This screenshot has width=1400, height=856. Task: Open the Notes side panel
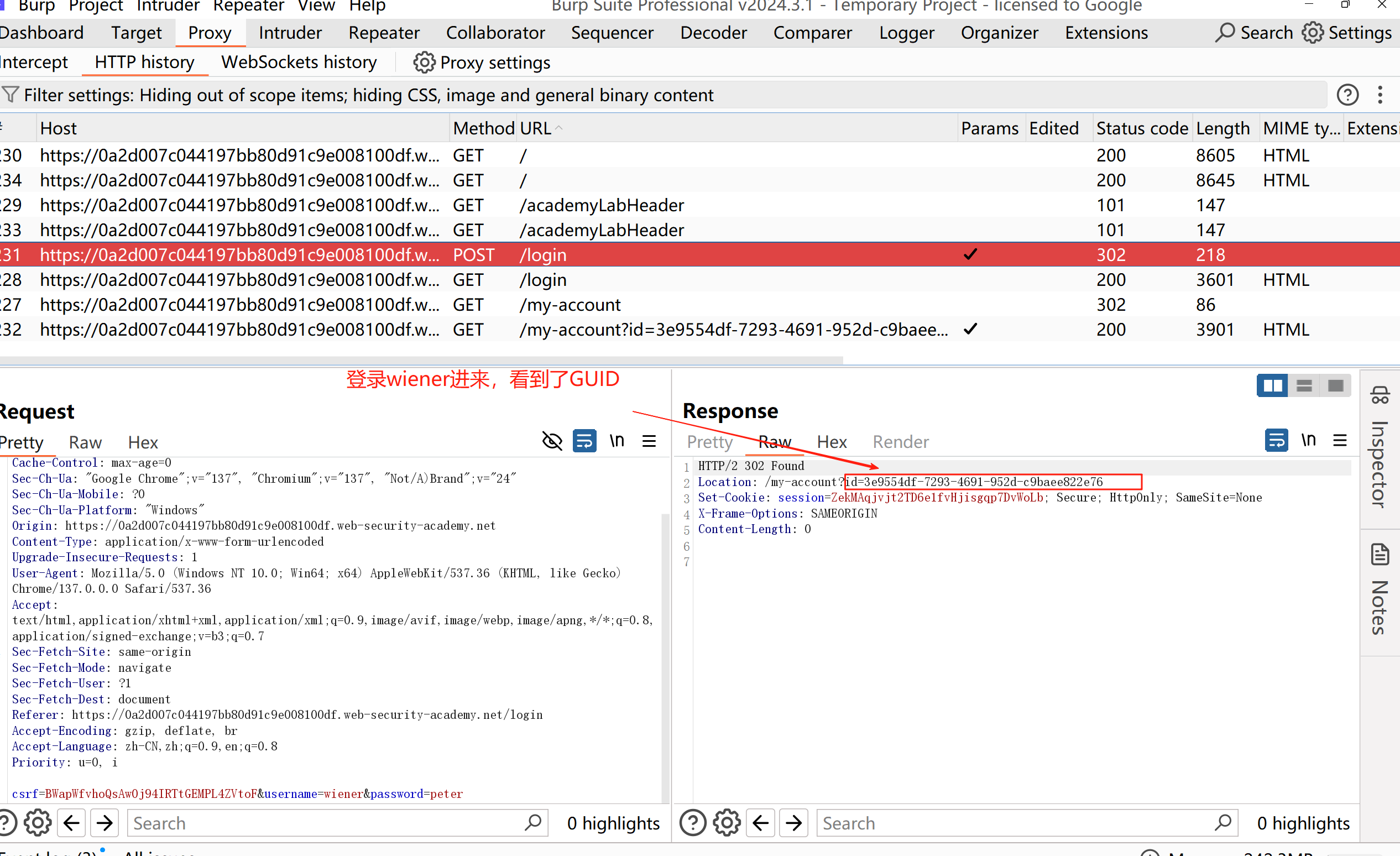pyautogui.click(x=1380, y=591)
